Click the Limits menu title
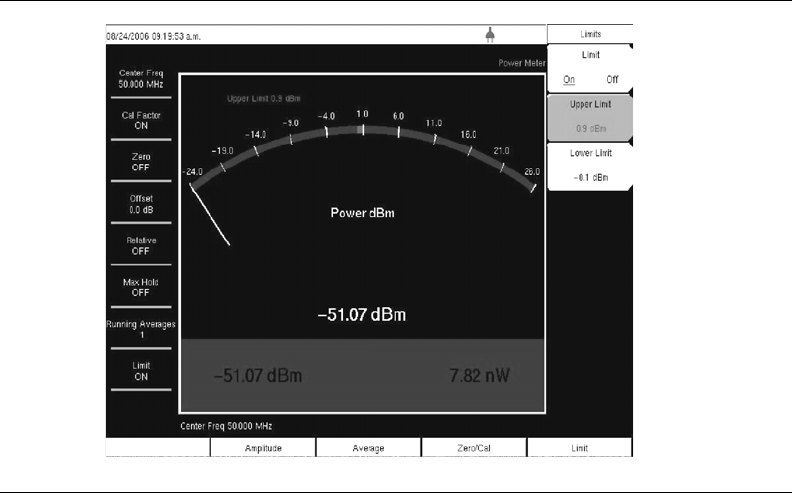792x493 pixels. [x=590, y=34]
